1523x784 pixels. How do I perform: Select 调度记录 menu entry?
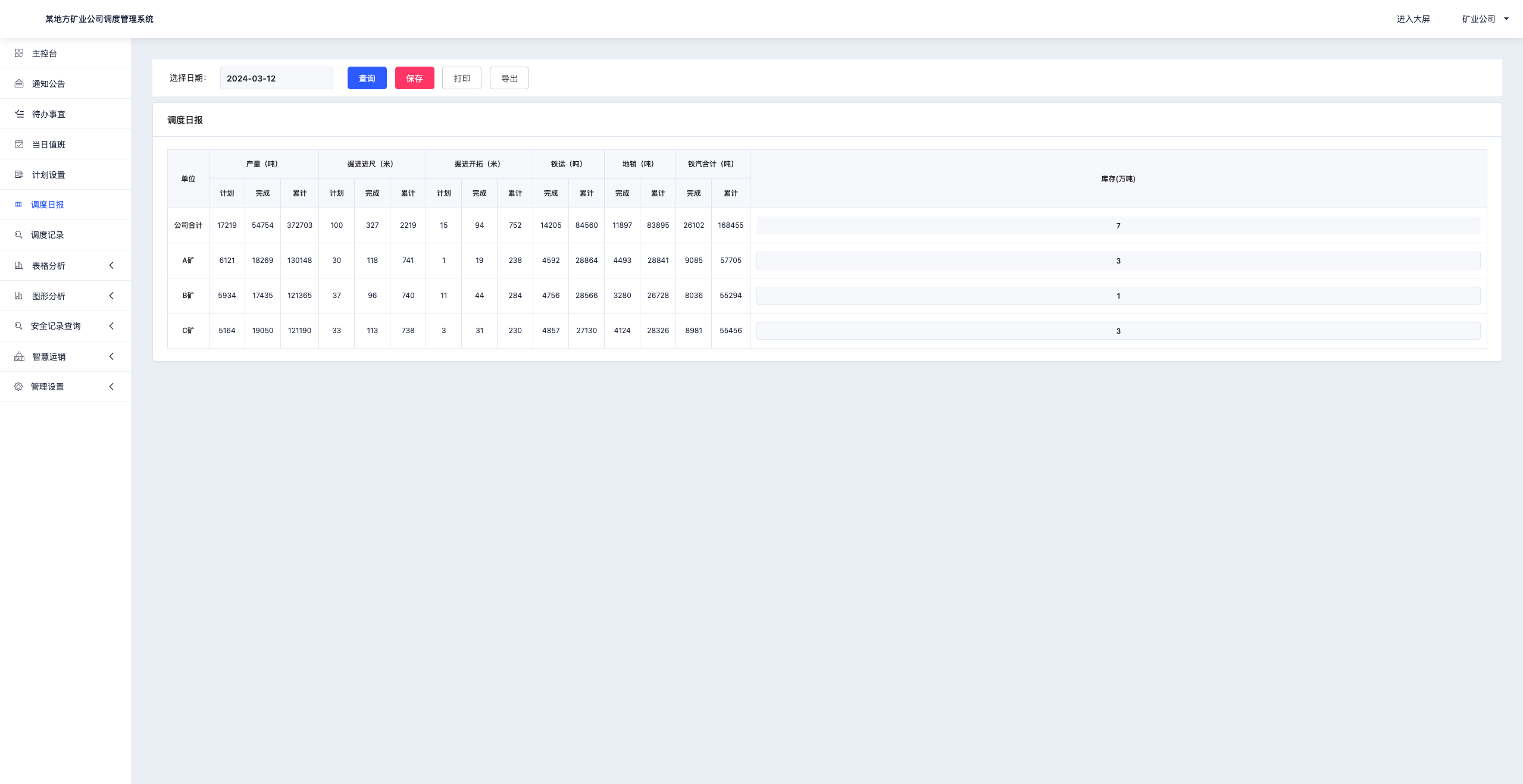click(x=65, y=235)
